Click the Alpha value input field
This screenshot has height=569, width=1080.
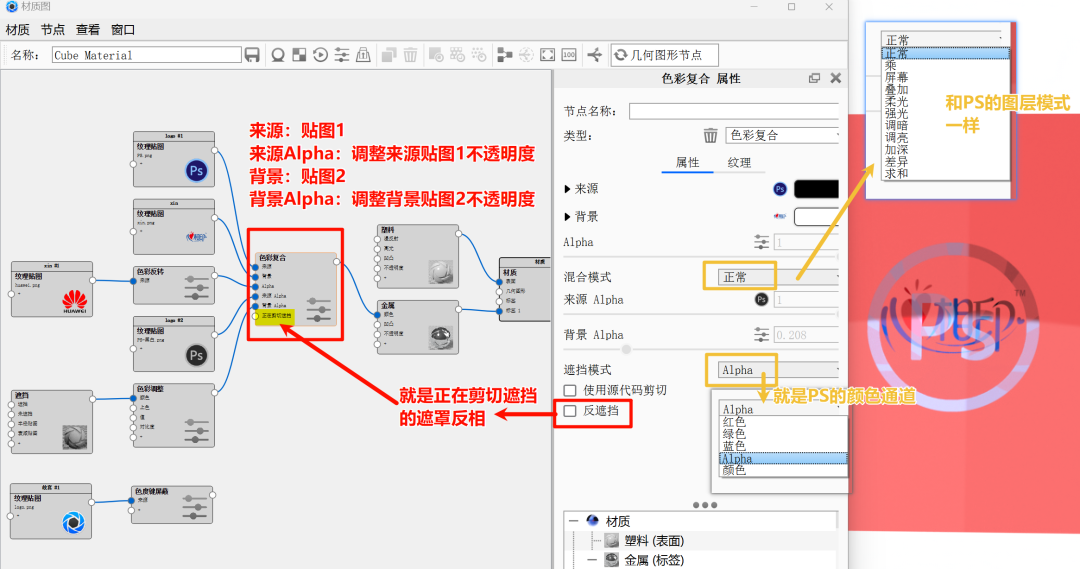807,242
